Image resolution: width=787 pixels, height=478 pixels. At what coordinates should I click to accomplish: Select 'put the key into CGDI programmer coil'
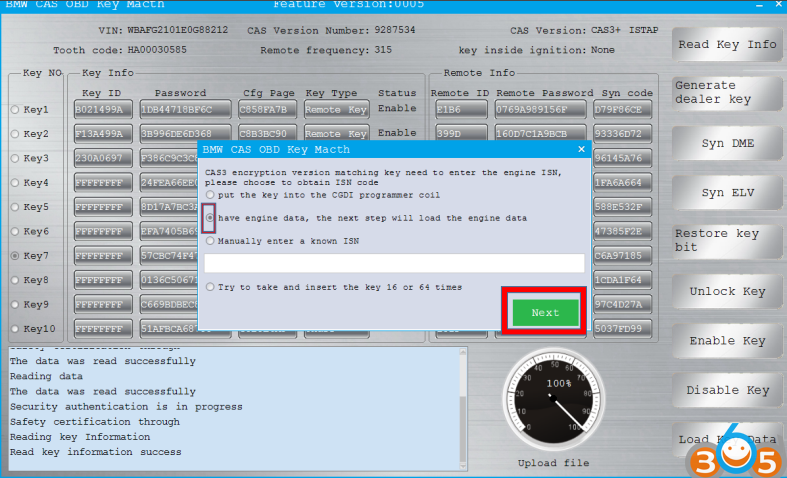(x=210, y=195)
